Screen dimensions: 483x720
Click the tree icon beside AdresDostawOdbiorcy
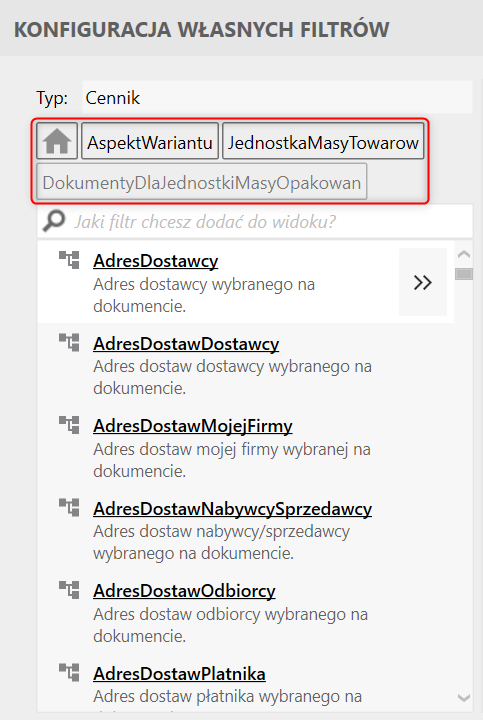tap(69, 590)
